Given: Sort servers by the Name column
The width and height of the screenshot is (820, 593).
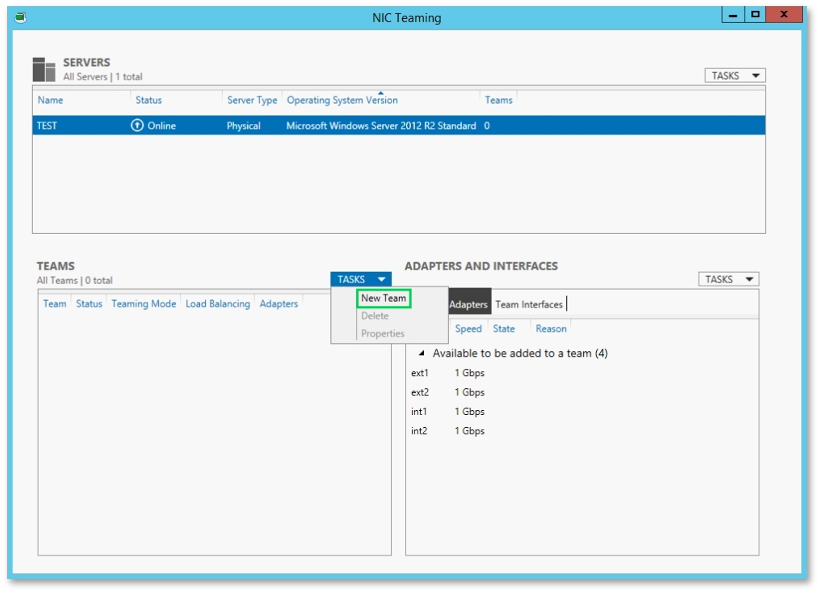Looking at the screenshot, I should click(x=50, y=100).
